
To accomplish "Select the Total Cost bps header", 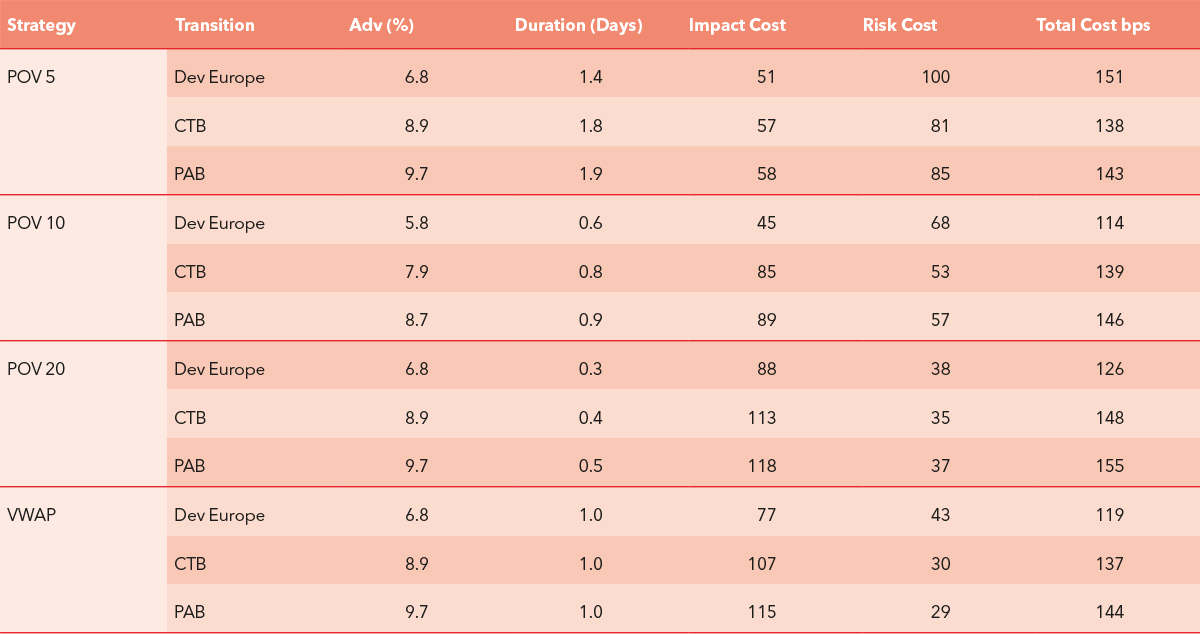I will 1093,25.
